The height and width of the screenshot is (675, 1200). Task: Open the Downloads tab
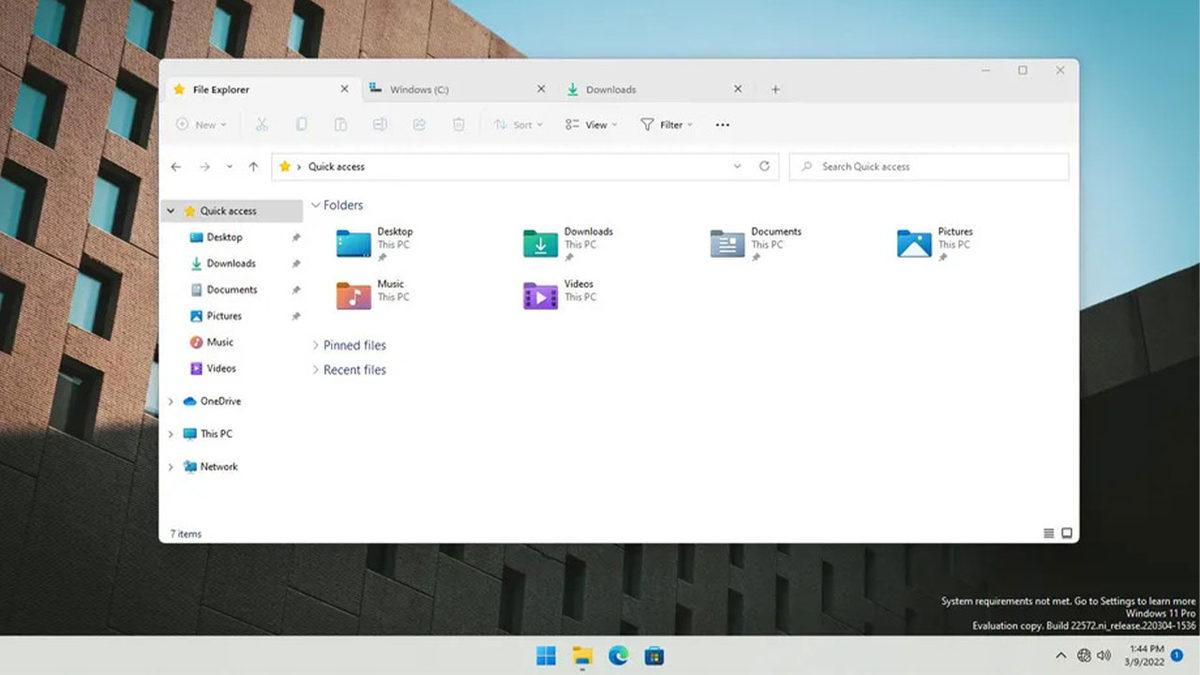click(612, 89)
